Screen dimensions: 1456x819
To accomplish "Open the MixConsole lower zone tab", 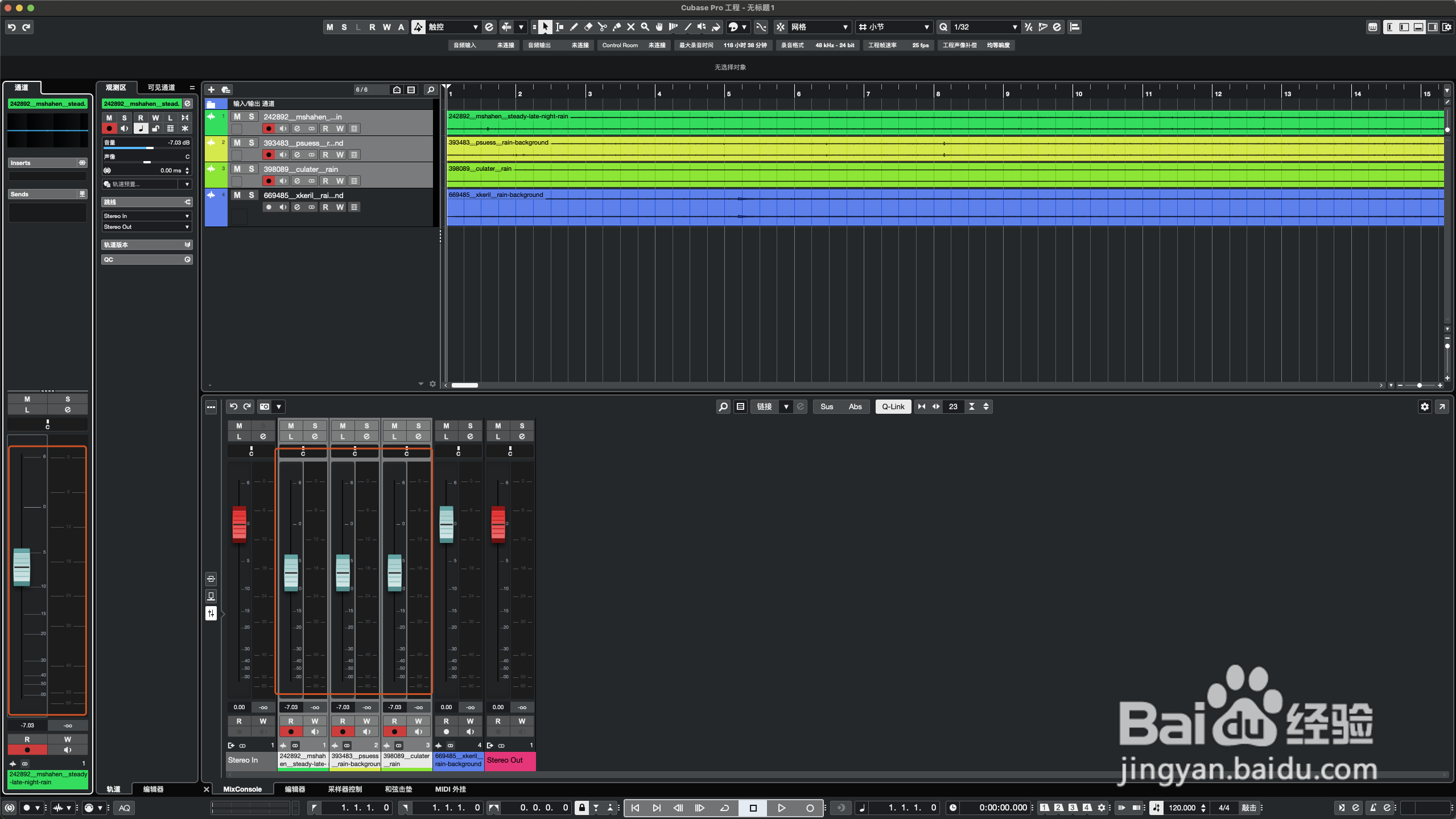I will pos(242,789).
